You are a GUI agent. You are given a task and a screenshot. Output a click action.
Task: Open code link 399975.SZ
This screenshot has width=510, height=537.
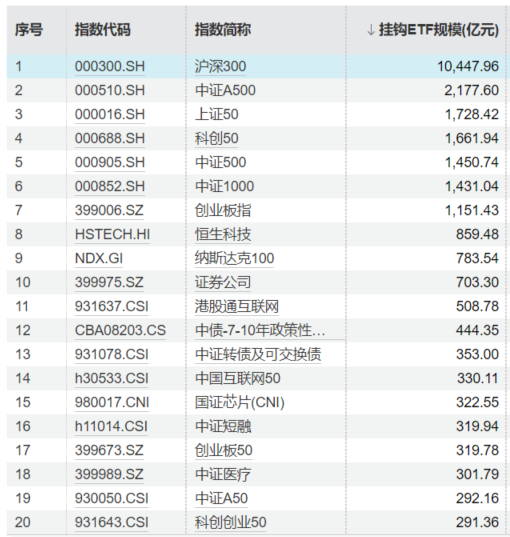pyautogui.click(x=109, y=282)
